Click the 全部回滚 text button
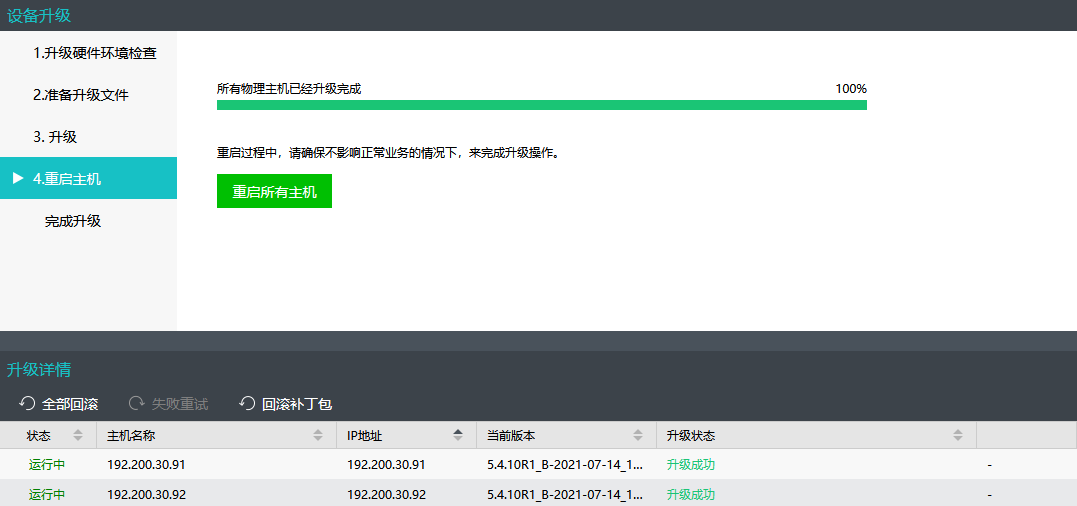Screen dimensions: 1077x506 point(70,404)
